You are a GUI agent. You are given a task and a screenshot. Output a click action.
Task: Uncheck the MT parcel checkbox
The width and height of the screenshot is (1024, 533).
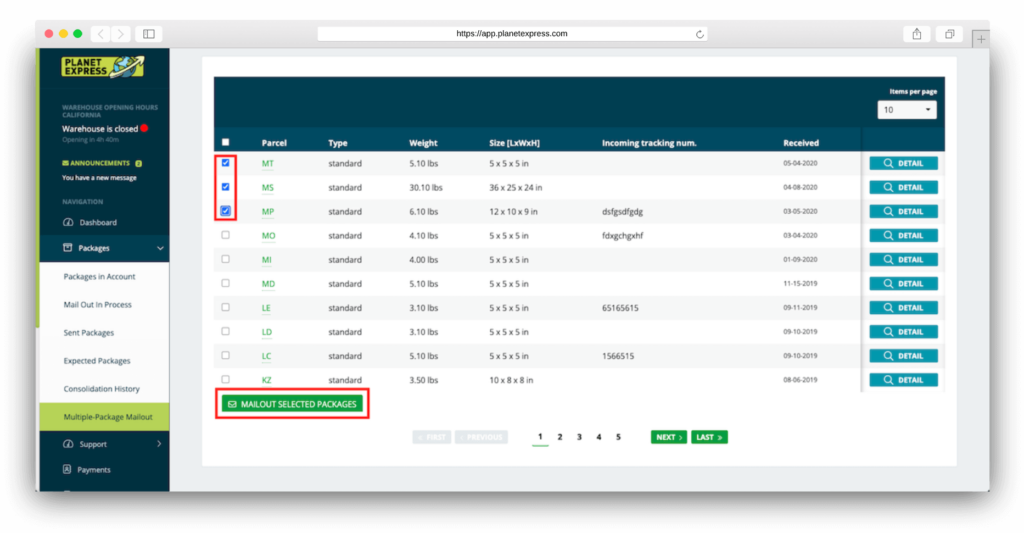pyautogui.click(x=225, y=163)
